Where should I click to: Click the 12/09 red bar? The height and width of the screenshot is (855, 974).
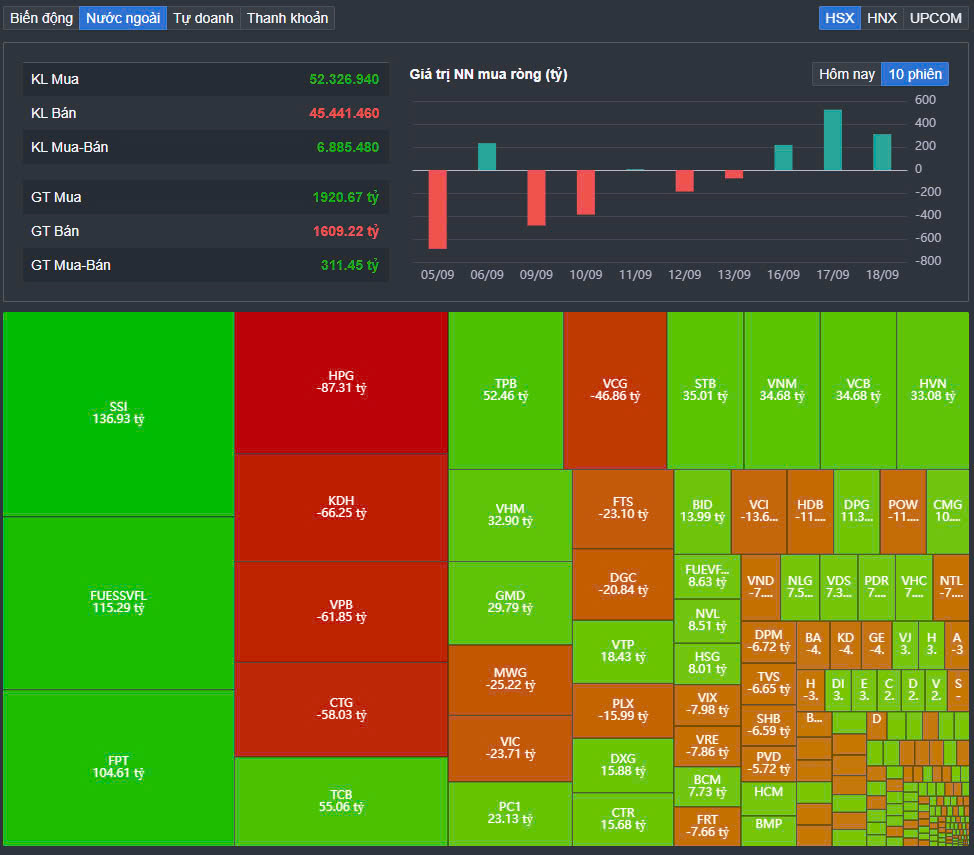coord(685,181)
